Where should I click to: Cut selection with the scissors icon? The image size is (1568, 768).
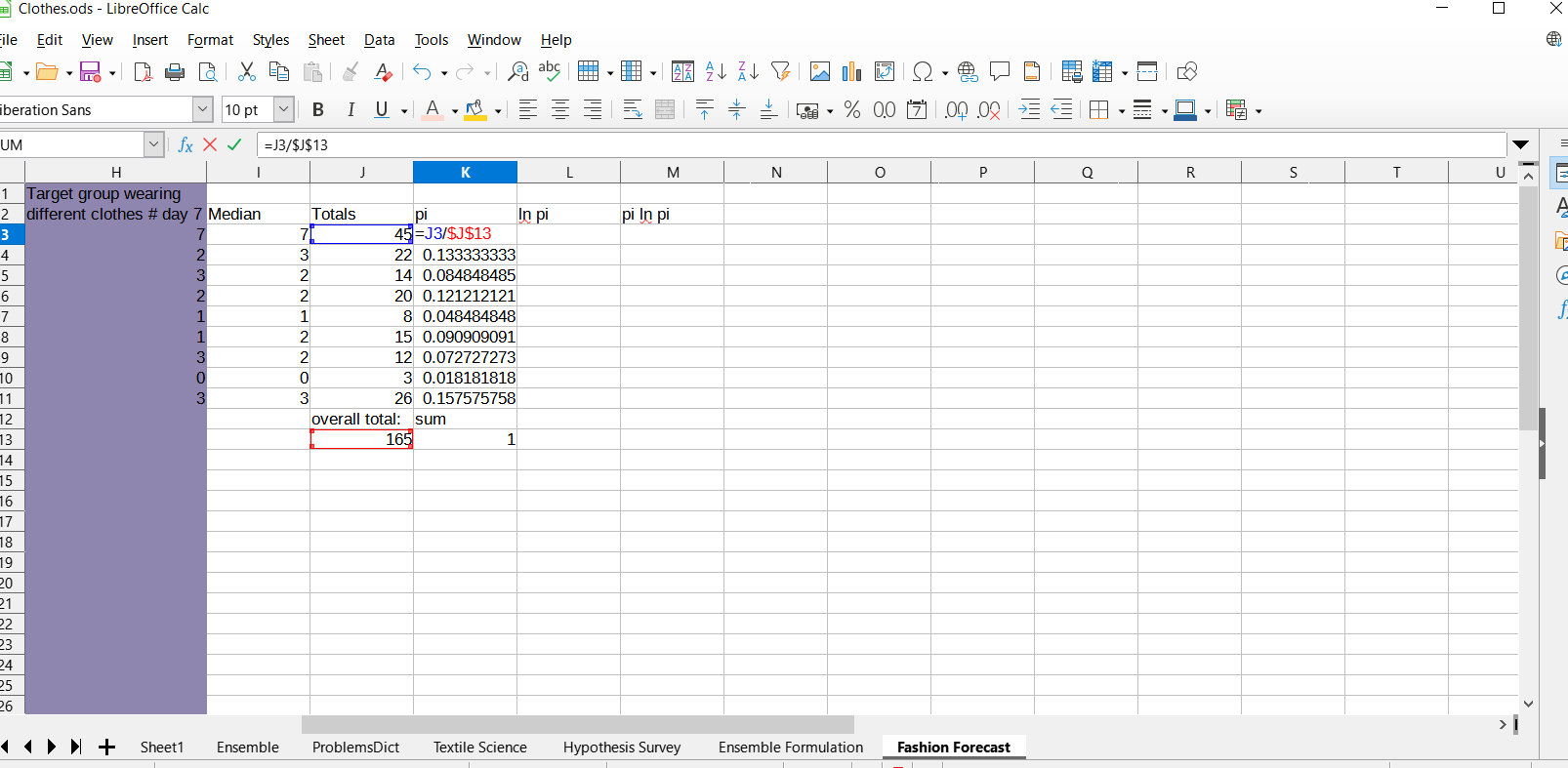pyautogui.click(x=247, y=71)
